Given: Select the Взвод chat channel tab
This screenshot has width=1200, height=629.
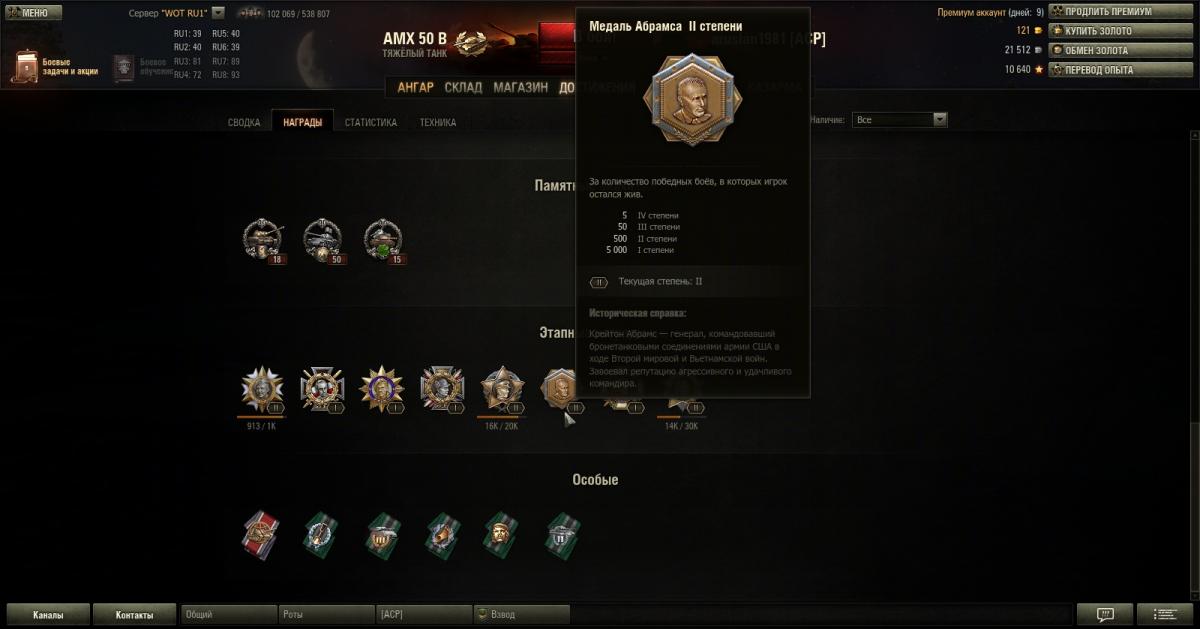Looking at the screenshot, I should pyautogui.click(x=521, y=615).
